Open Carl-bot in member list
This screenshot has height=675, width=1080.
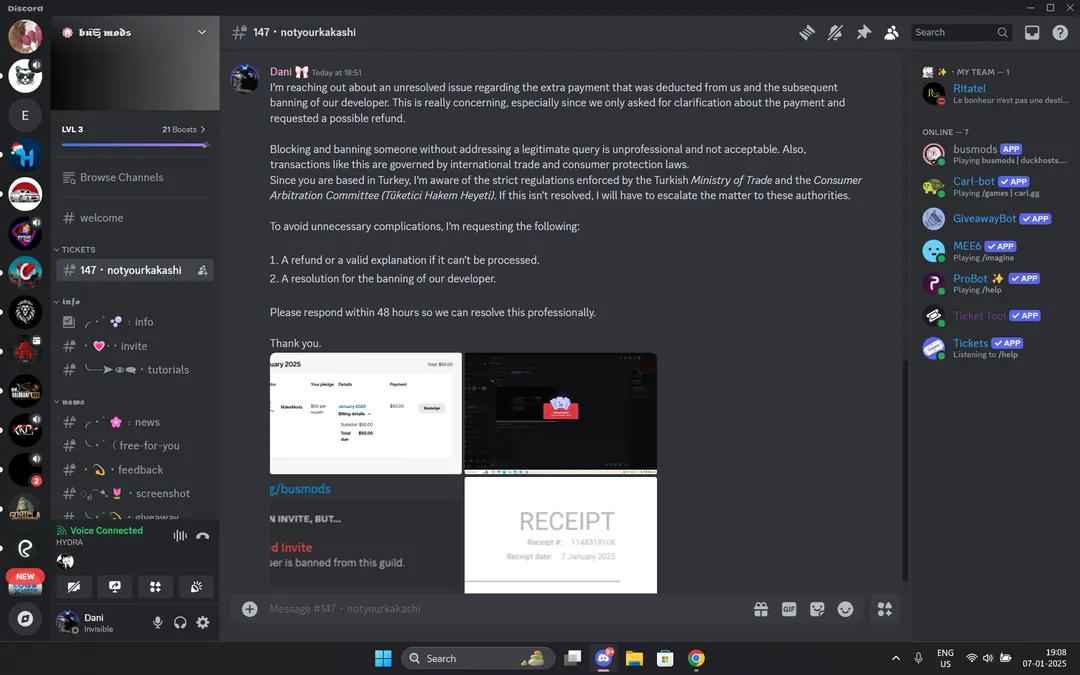coord(994,186)
